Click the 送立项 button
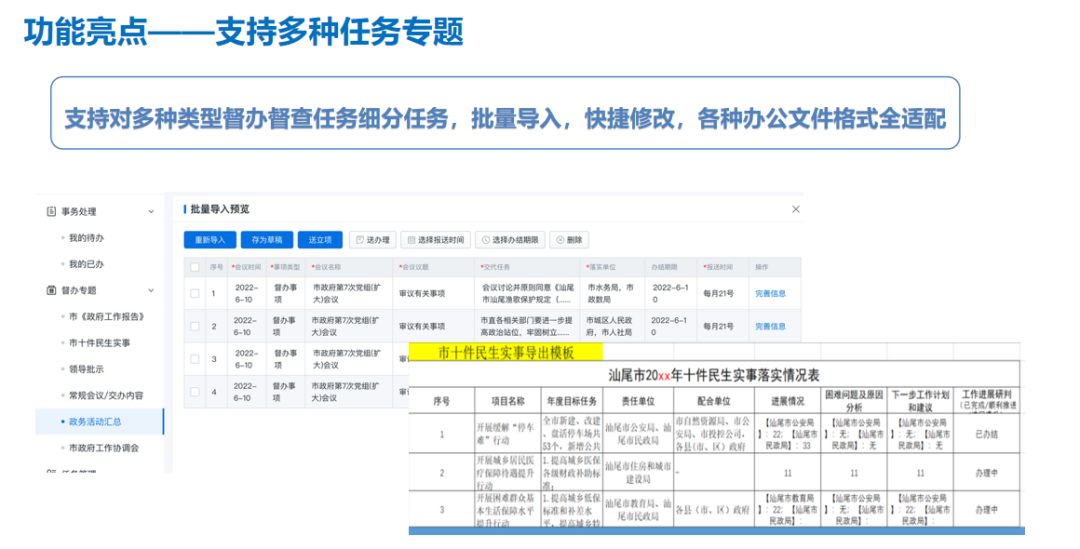Viewport: 1080px width, 549px height. click(320, 240)
